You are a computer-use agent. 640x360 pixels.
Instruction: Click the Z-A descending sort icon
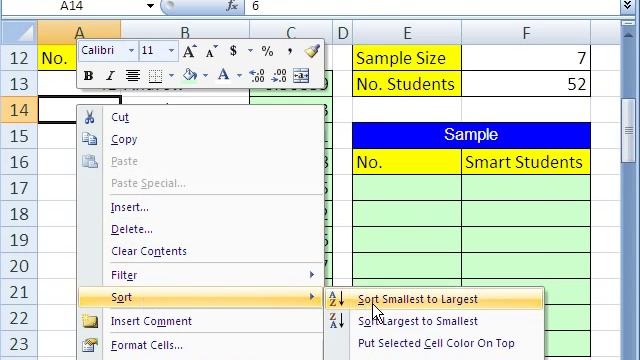[x=337, y=321]
